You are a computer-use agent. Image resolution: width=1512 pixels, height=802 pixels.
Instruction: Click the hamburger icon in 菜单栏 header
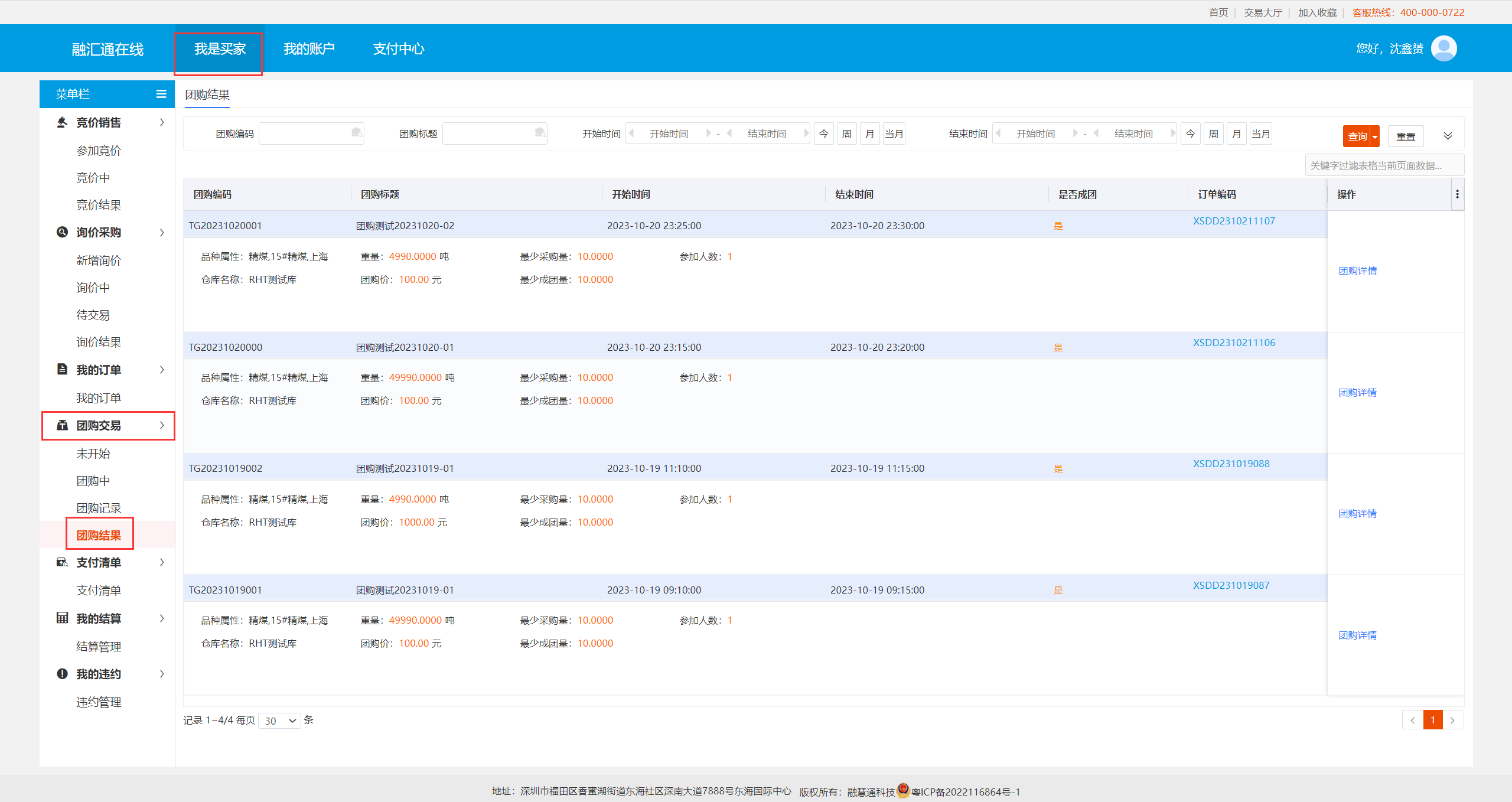coord(161,94)
